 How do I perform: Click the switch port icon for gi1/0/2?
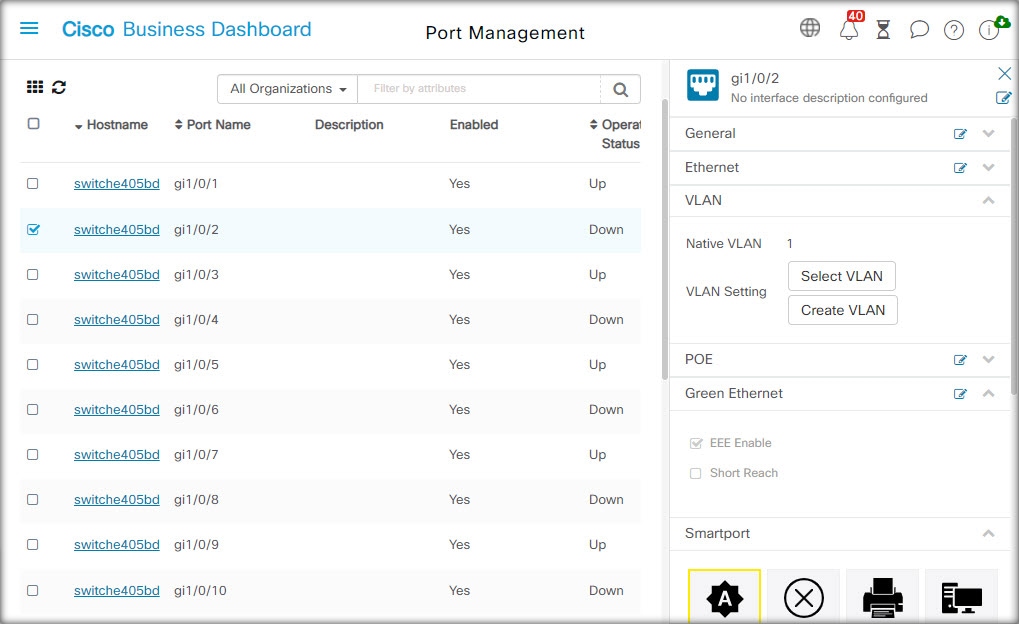703,85
